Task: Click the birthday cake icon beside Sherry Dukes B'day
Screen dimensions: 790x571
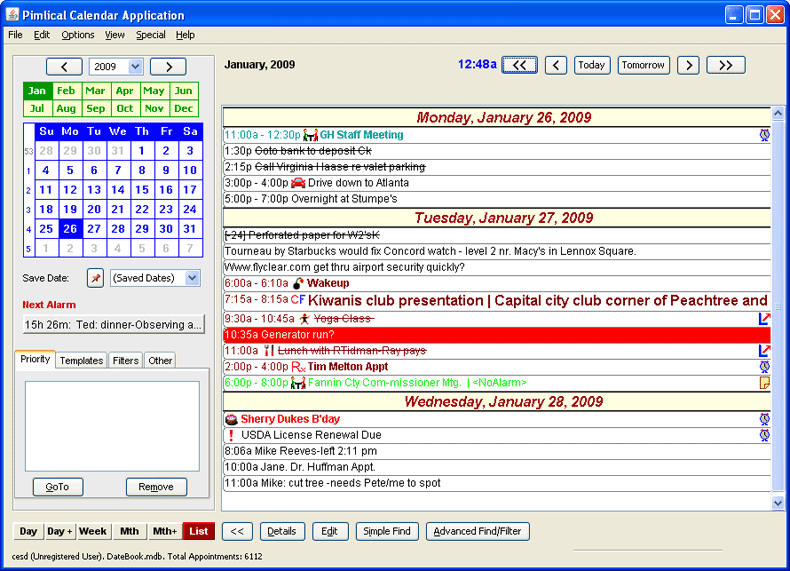Action: 231,419
